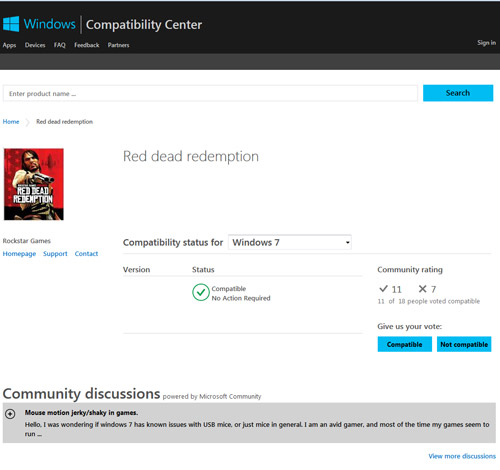Click the 'powered by Microsoft Community' text
The width and height of the screenshot is (500, 470).
point(212,397)
